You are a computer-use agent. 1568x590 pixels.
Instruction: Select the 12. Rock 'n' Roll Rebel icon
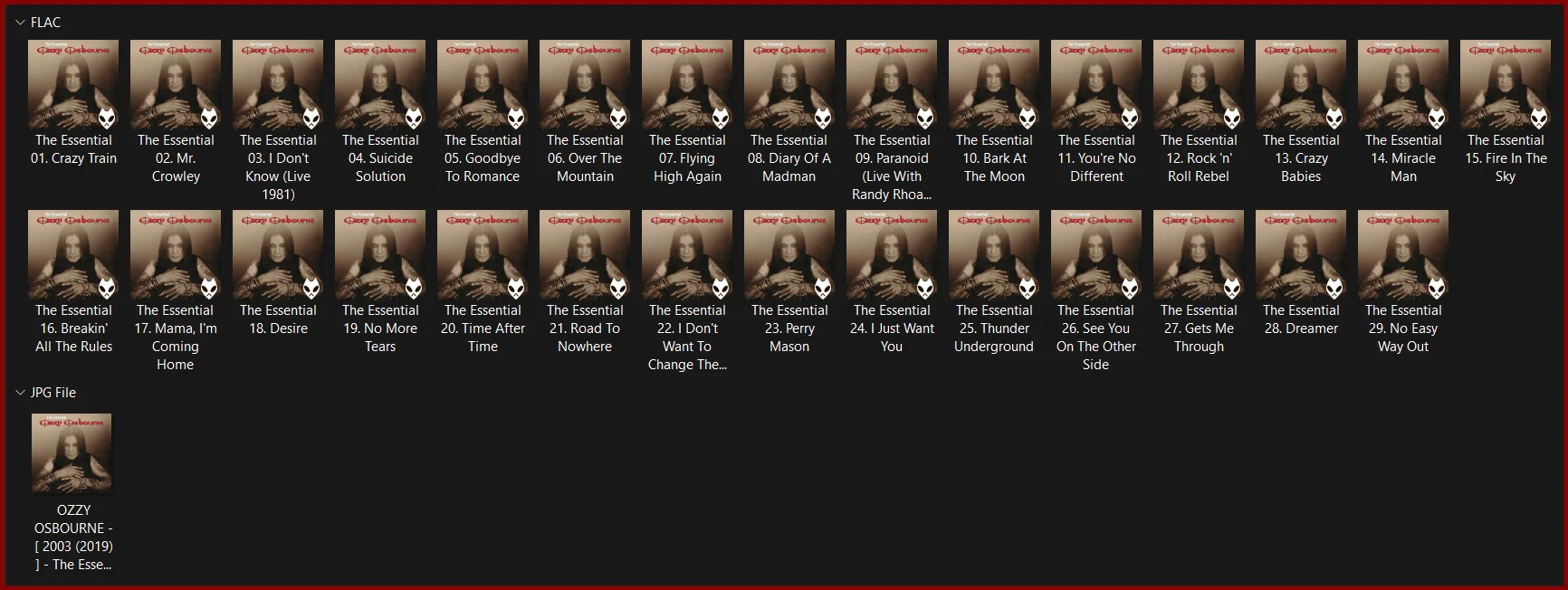[x=1199, y=85]
